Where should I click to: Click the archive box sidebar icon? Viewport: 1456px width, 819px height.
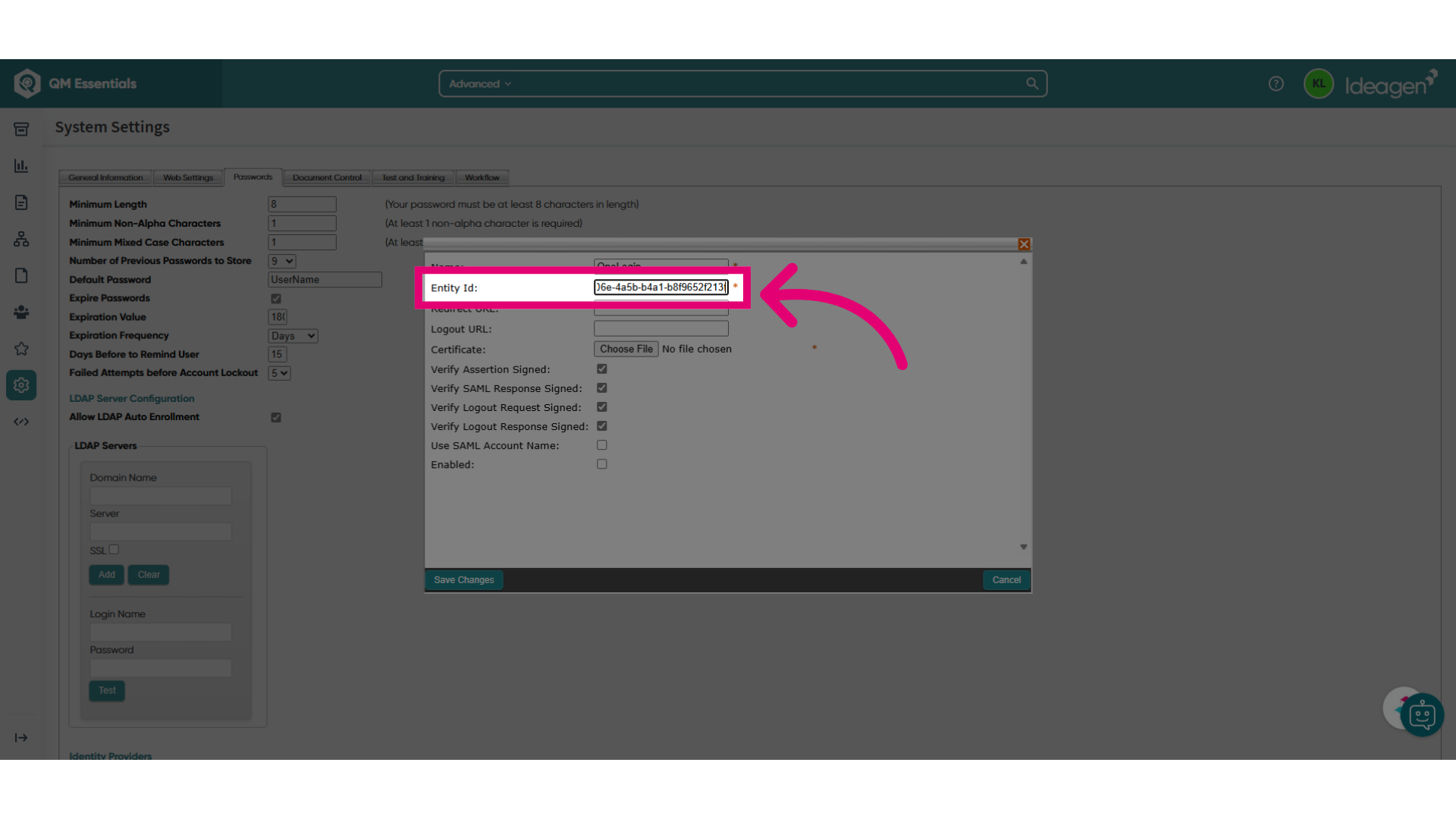[x=21, y=130]
